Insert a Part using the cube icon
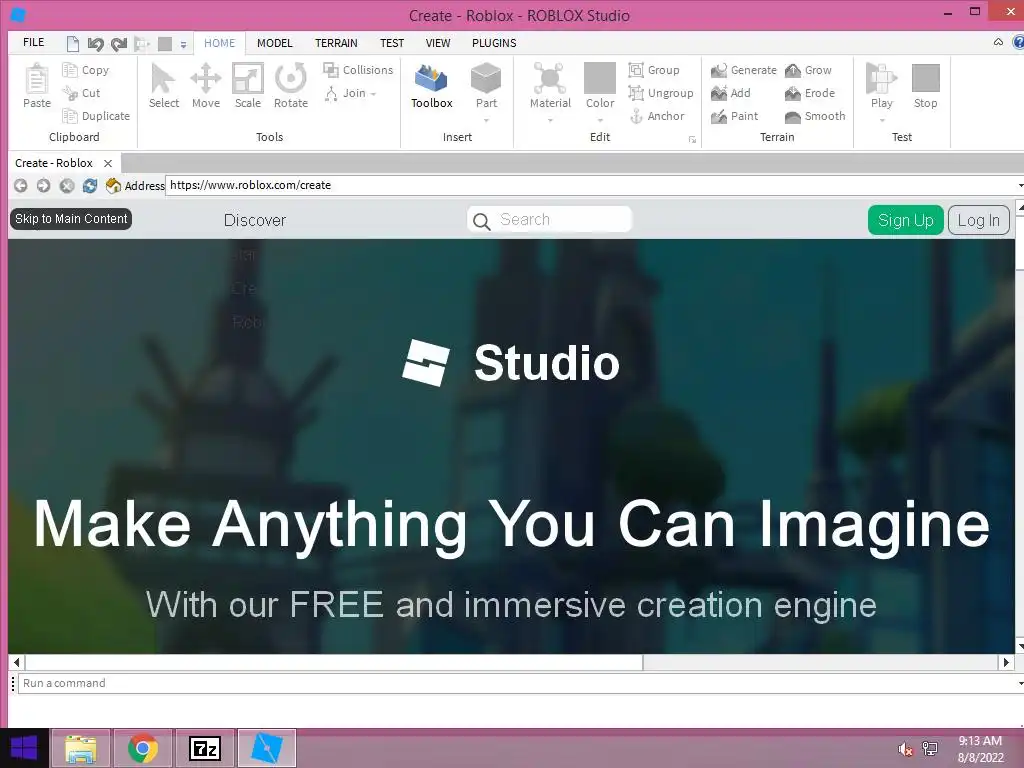Image resolution: width=1024 pixels, height=768 pixels. coord(486,79)
